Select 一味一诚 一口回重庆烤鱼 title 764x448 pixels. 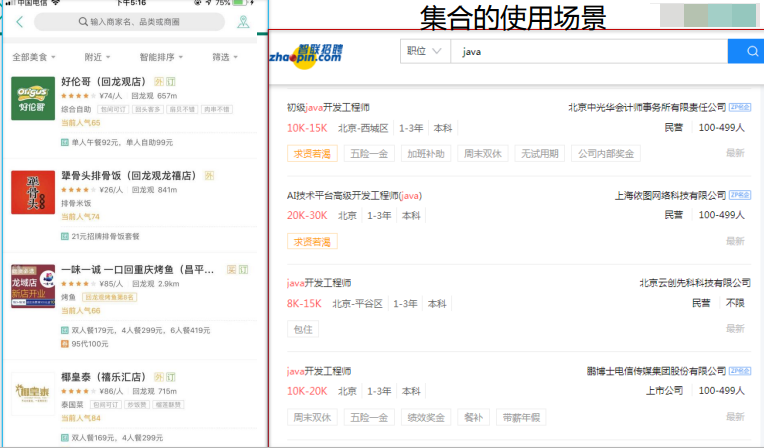click(137, 270)
